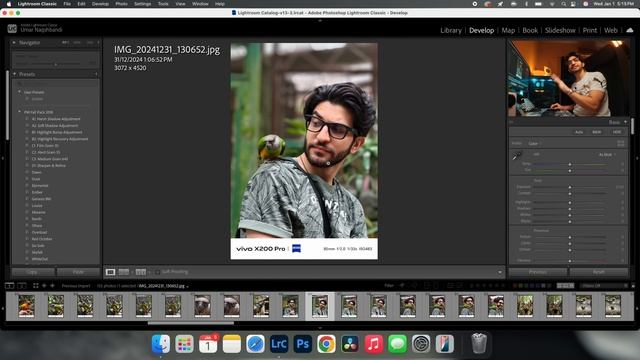Open the File menu
This screenshot has height=360, width=640.
click(x=67, y=4)
